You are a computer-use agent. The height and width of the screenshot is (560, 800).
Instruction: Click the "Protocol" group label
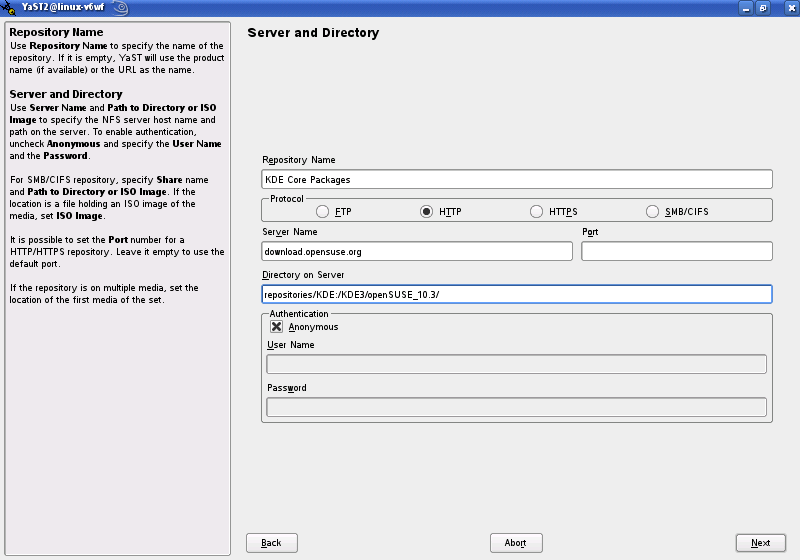287,198
